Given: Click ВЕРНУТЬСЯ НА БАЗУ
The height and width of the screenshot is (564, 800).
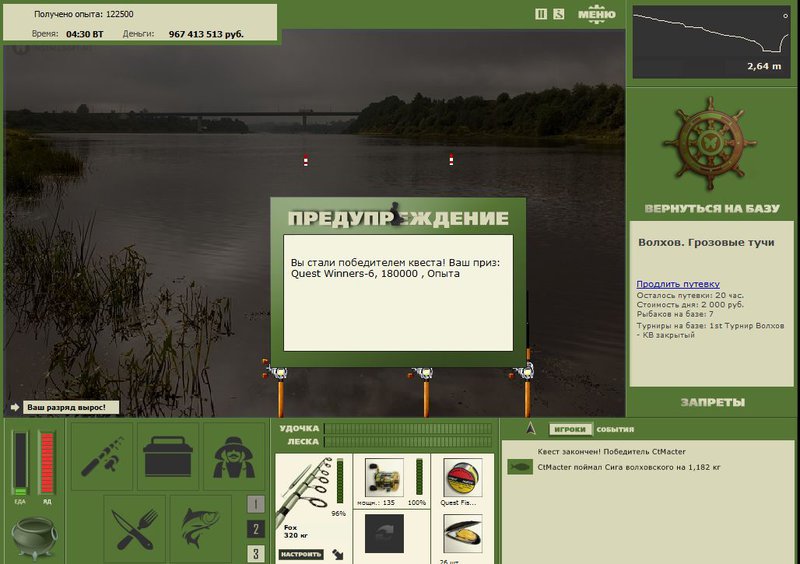Looking at the screenshot, I should 712,208.
